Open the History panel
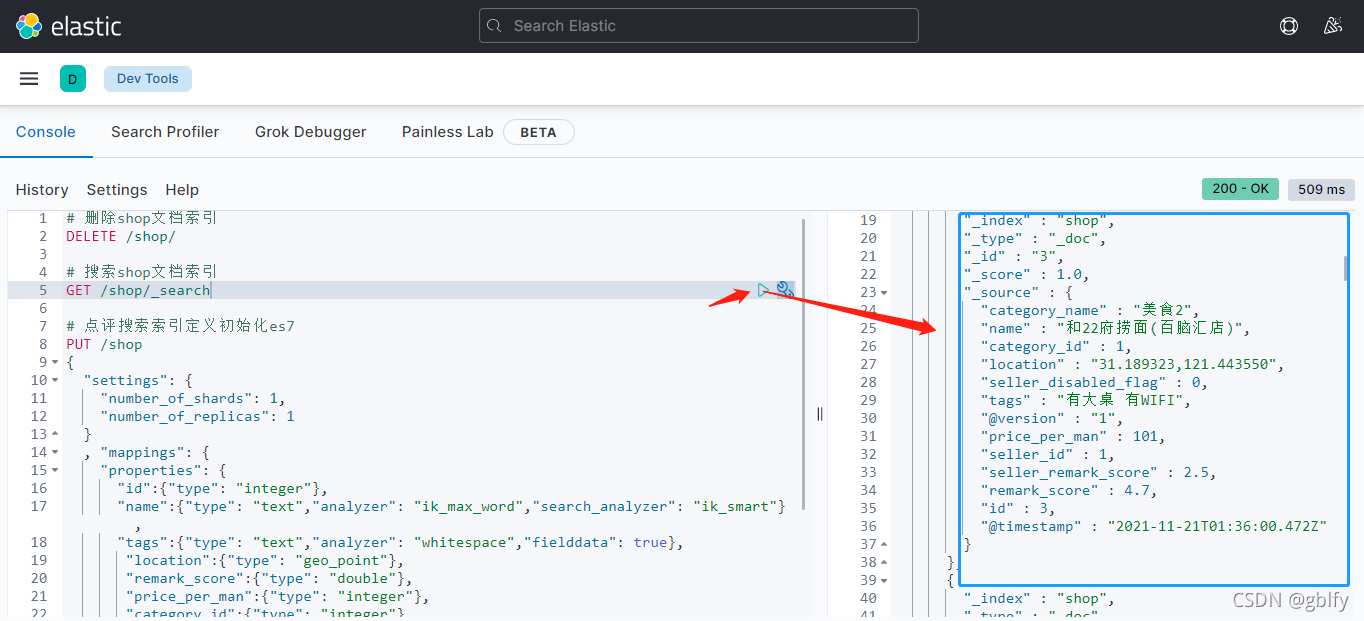Screen dimensions: 1364x621 (x=42, y=190)
